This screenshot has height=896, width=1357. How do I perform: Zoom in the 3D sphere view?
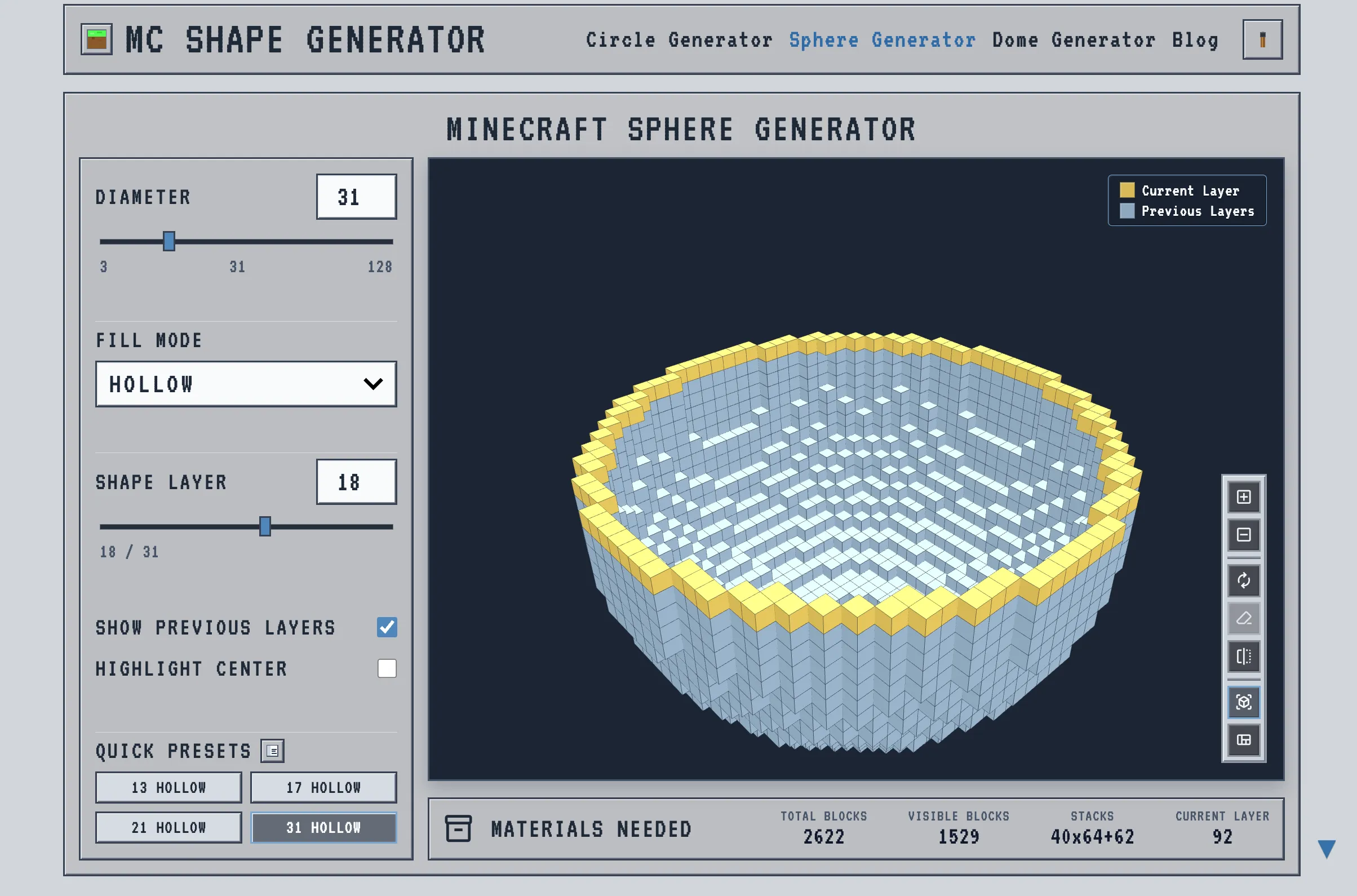coord(1243,496)
